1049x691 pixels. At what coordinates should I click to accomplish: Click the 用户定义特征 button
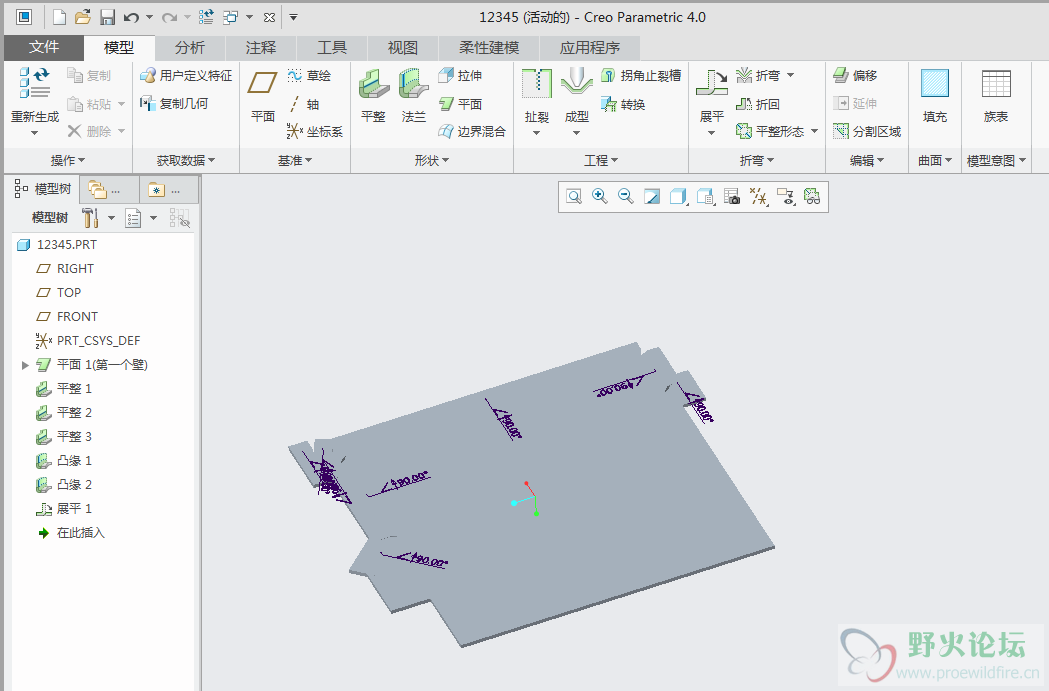coord(186,76)
